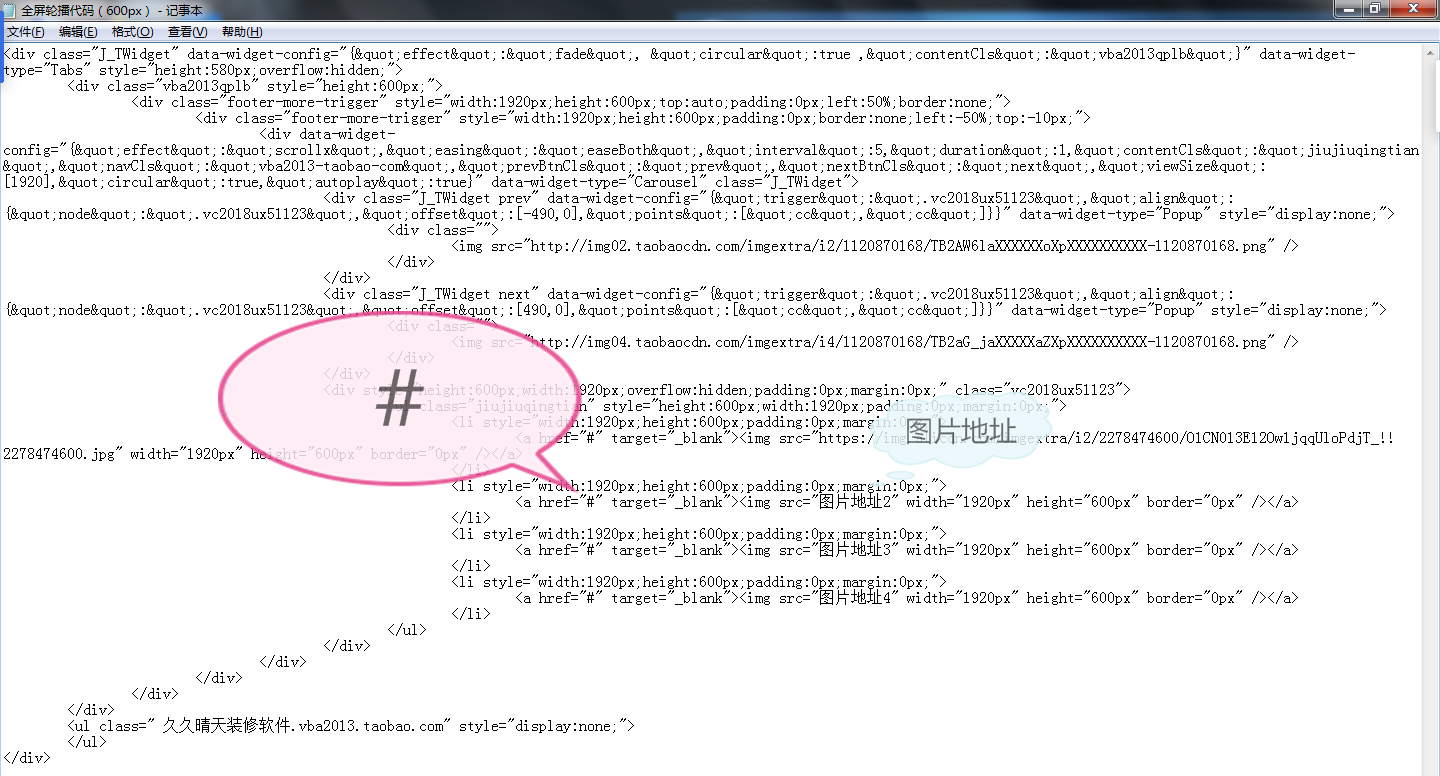
Task: Close the Notepad window
Action: pyautogui.click(x=1413, y=8)
